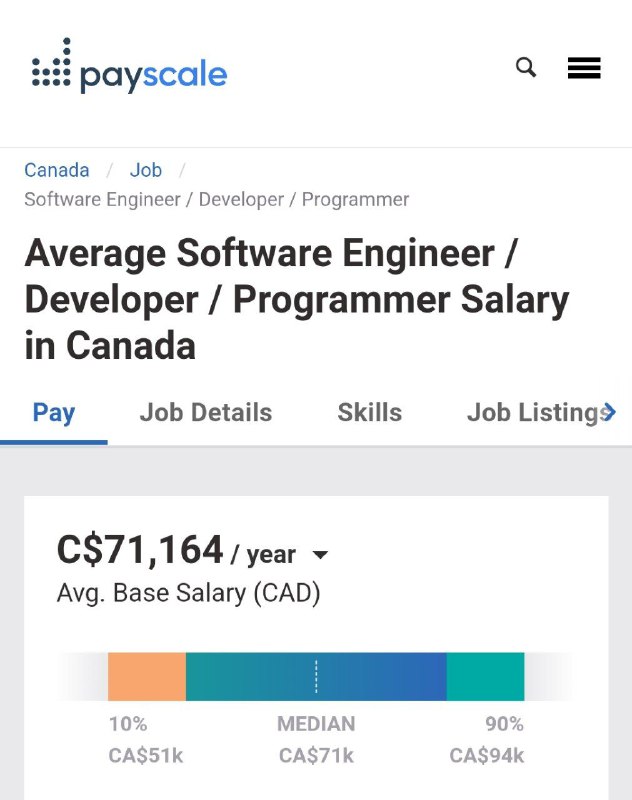The width and height of the screenshot is (632, 800).
Task: Click the Payscale logo
Action: pyautogui.click(x=129, y=66)
